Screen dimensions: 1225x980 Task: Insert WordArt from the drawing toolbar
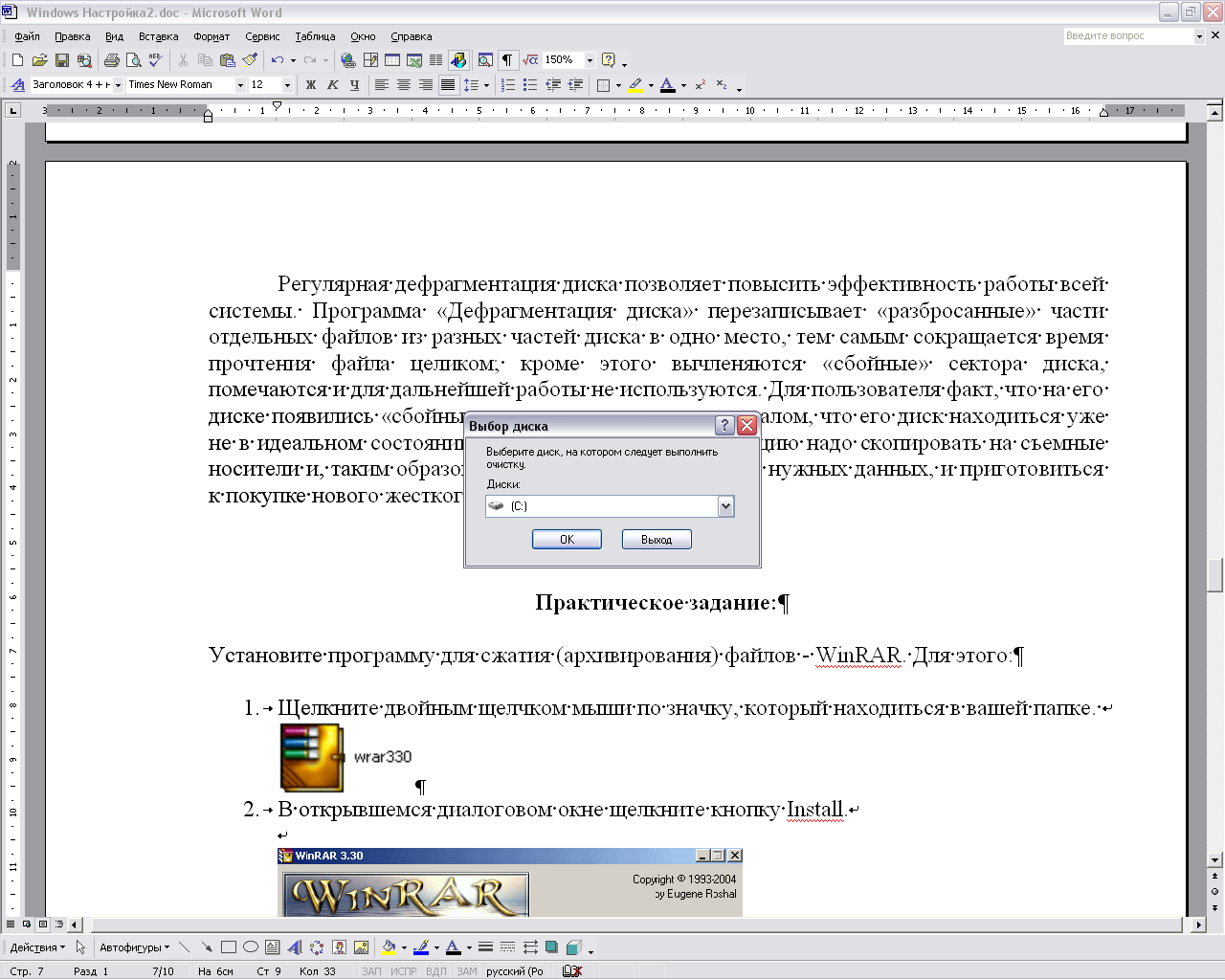point(295,947)
